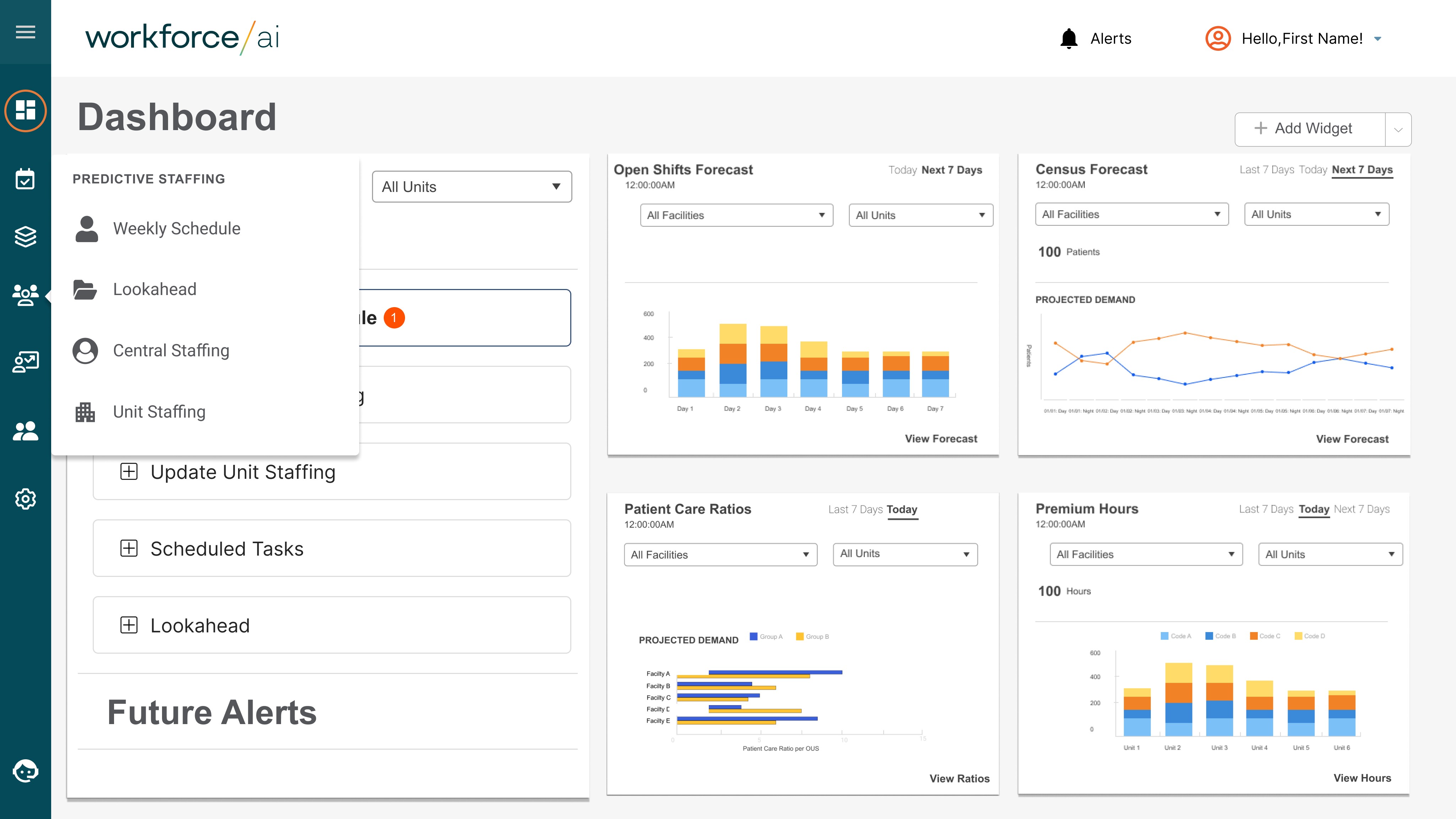
Task: Expand the Update Unit Staffing section
Action: point(129,471)
